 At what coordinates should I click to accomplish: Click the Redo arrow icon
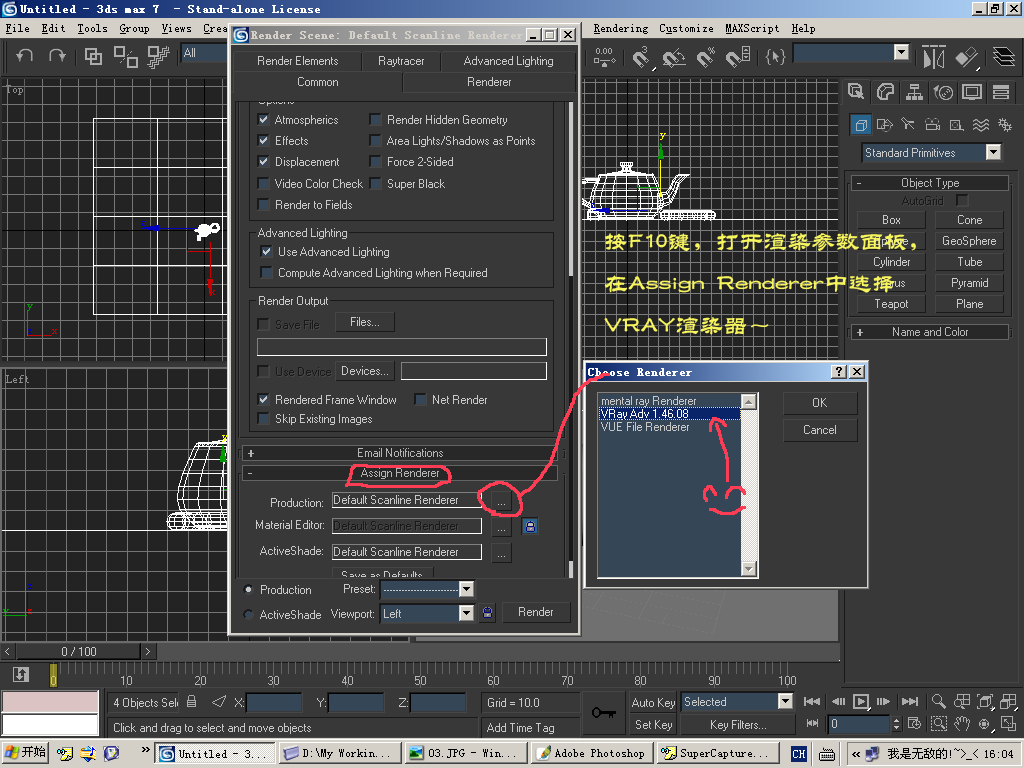57,56
